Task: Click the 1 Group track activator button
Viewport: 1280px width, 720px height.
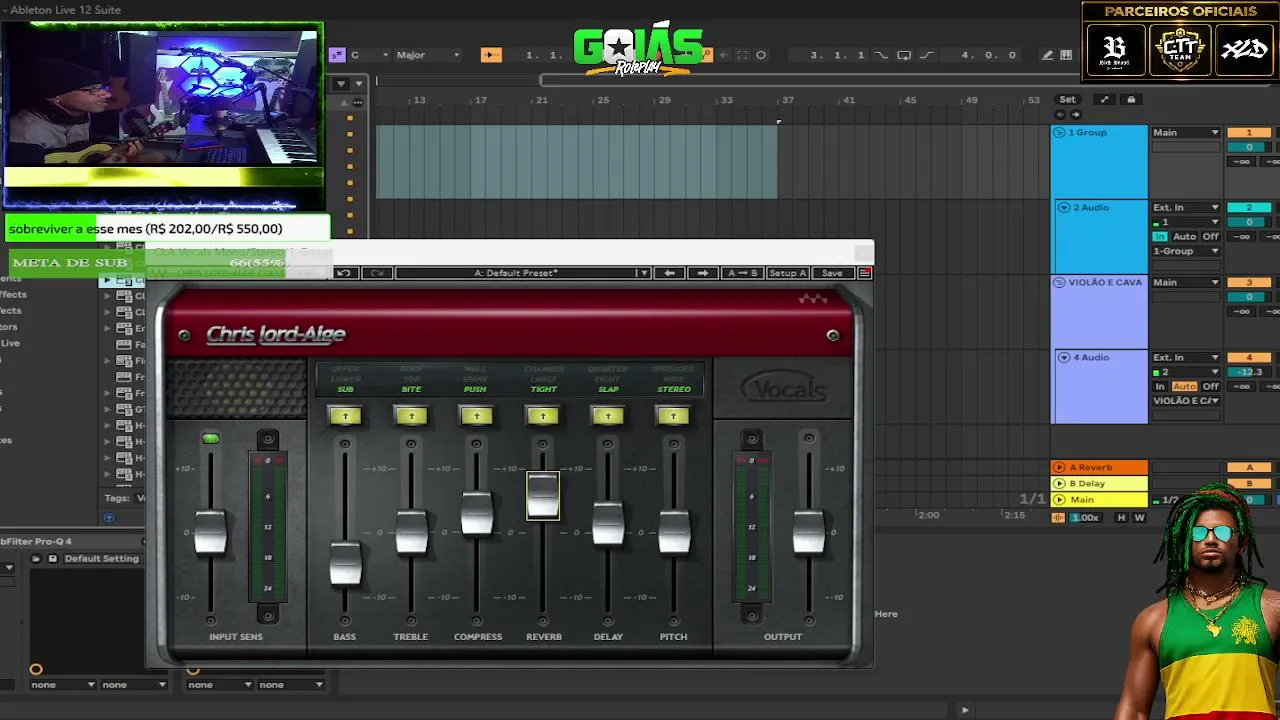Action: (x=1248, y=133)
